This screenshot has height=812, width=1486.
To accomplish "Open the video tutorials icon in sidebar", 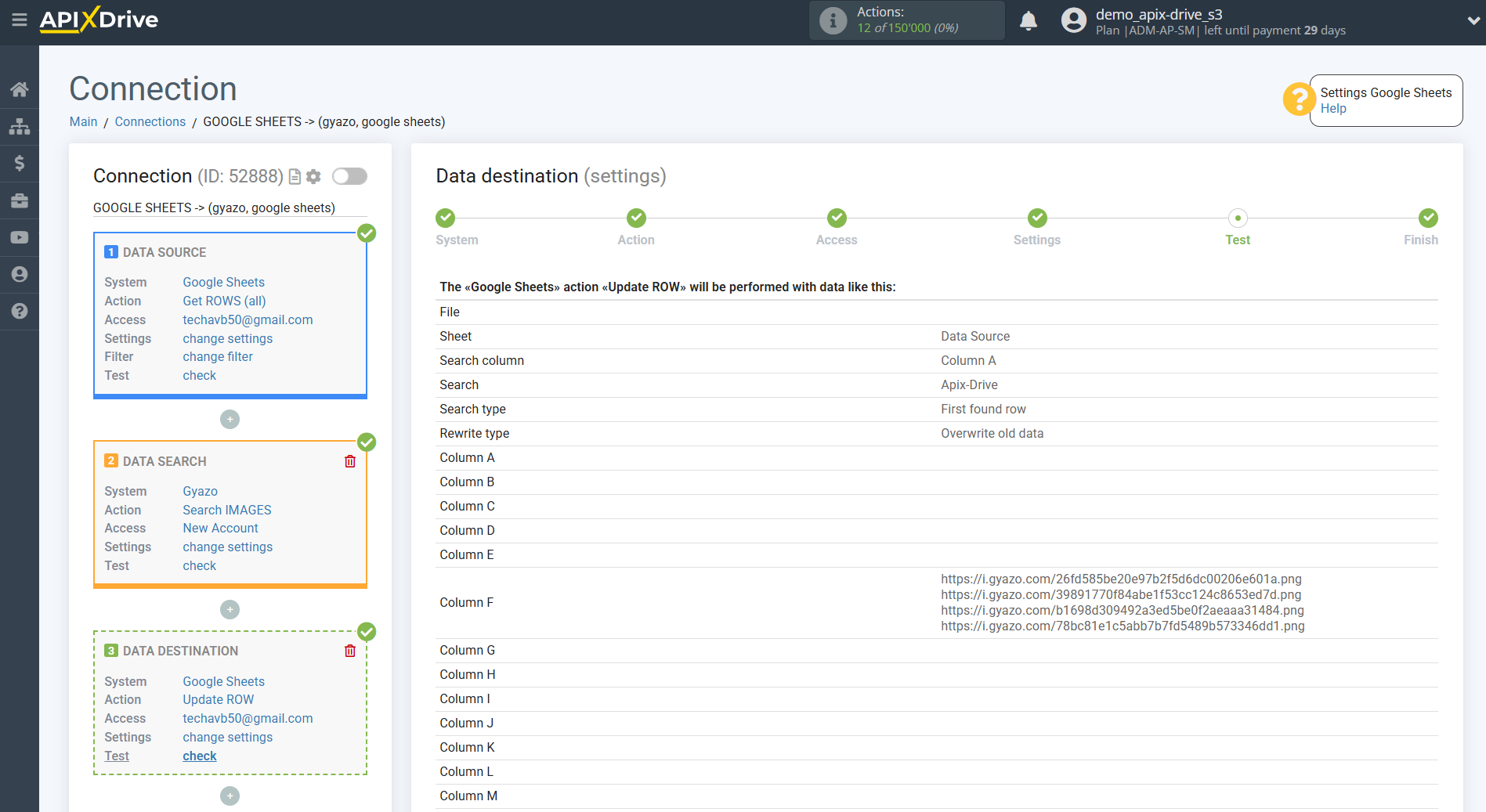I will pyautogui.click(x=20, y=237).
